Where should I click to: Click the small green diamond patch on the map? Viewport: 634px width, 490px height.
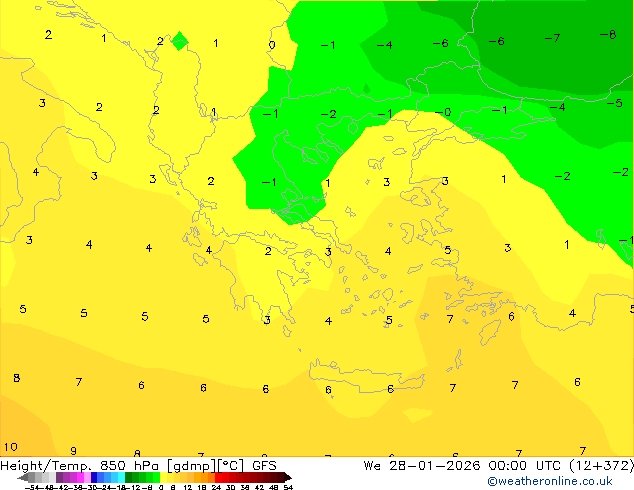180,41
